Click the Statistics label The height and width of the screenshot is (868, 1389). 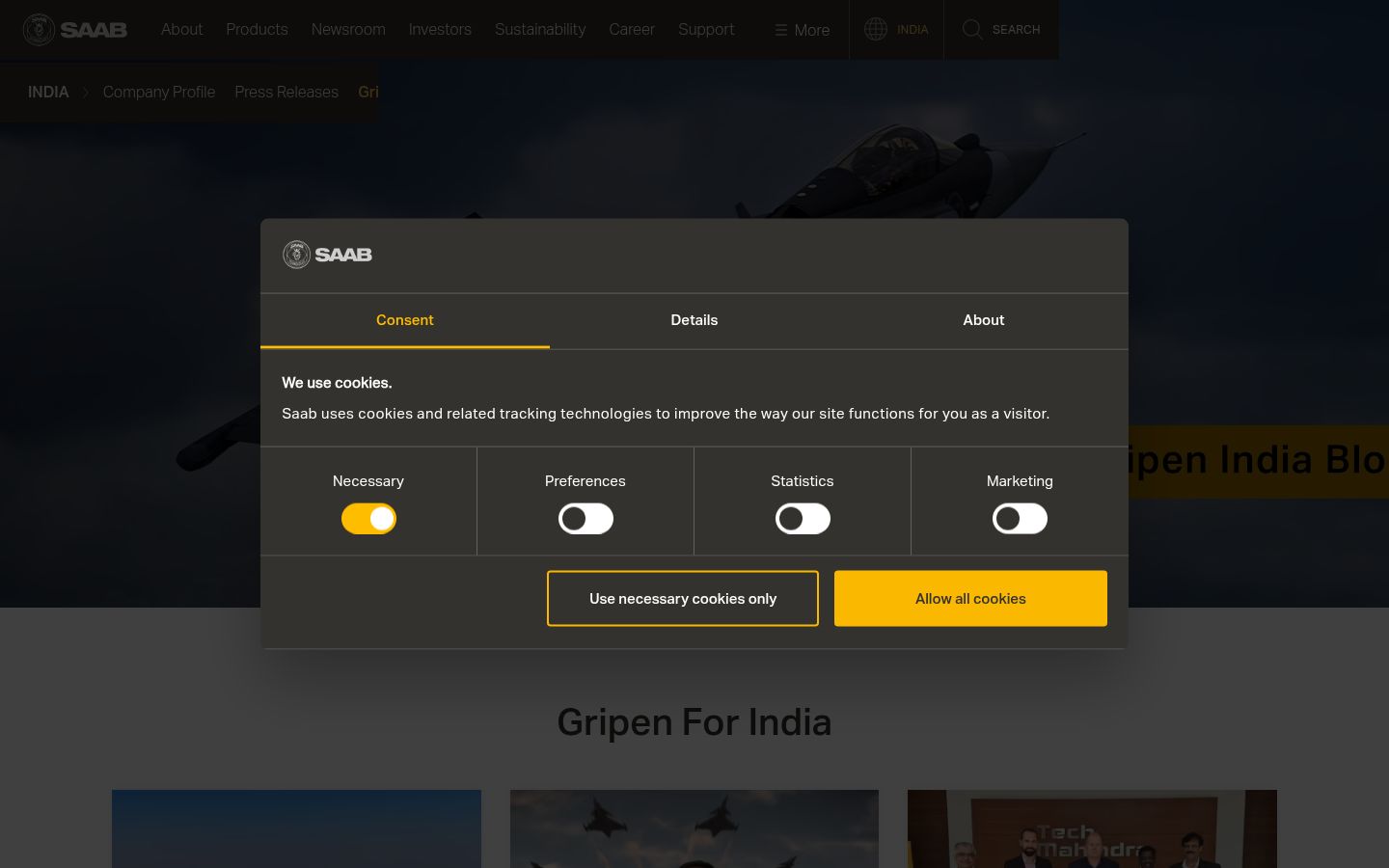pos(803,481)
